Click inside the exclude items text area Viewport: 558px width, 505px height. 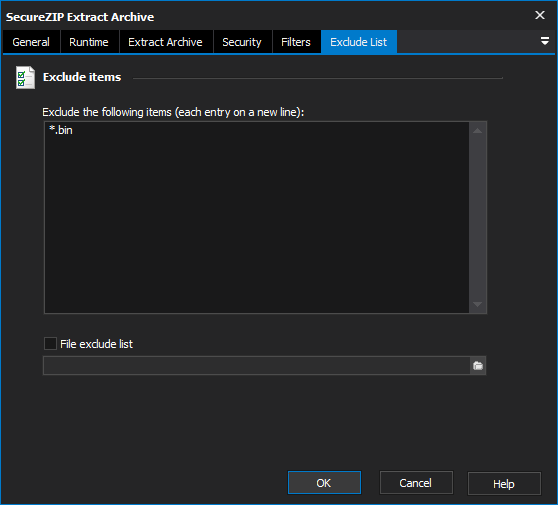coord(257,217)
